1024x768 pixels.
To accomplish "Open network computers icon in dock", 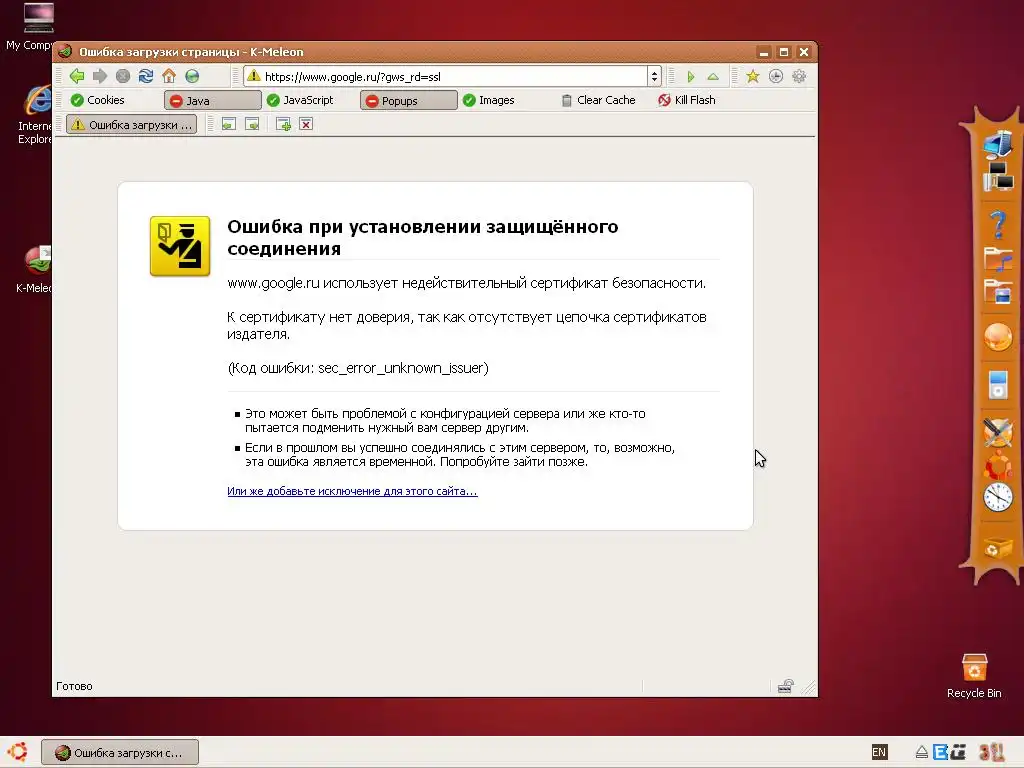I will click(998, 177).
